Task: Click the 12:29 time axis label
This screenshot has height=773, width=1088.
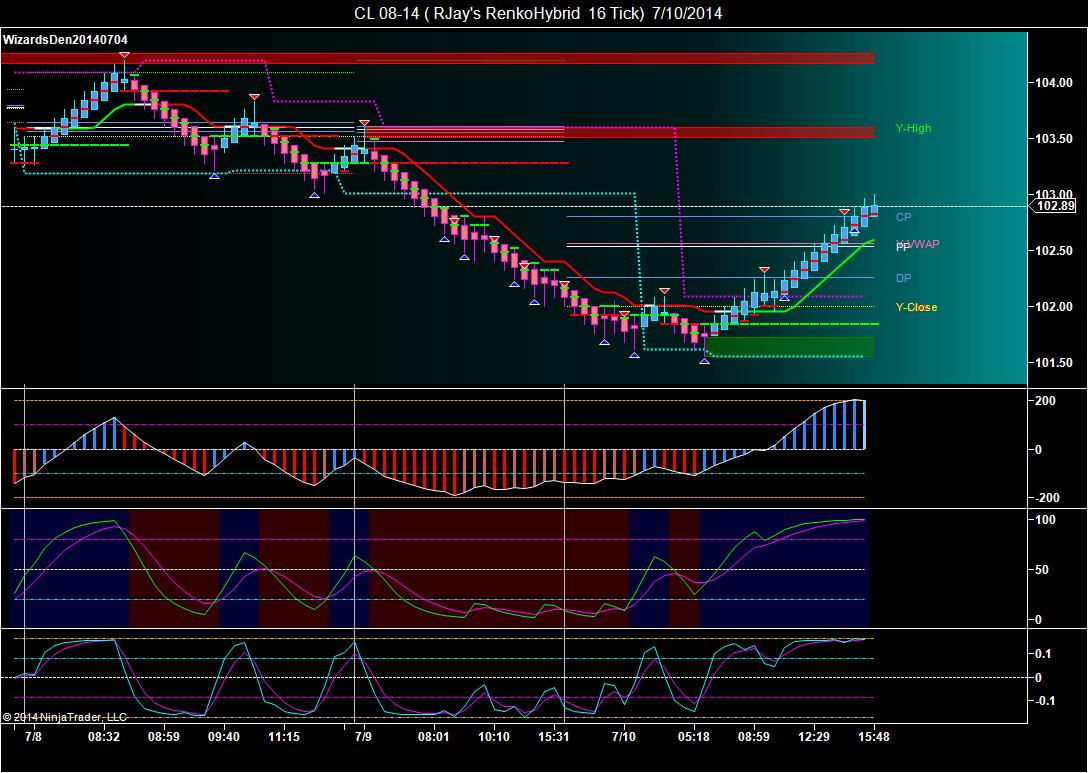Action: [813, 736]
